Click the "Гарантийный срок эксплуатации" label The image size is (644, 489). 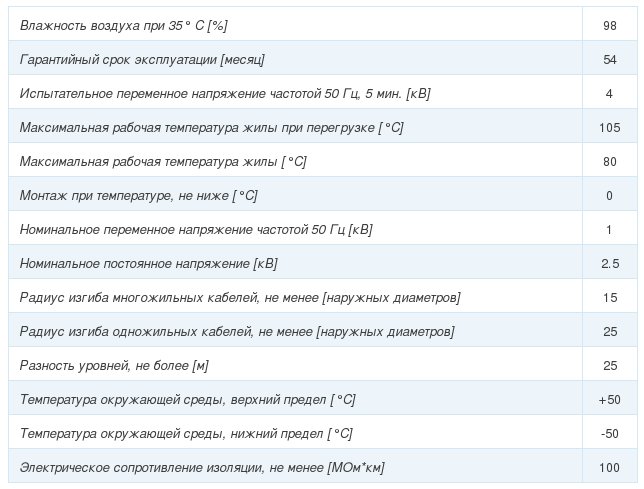pyautogui.click(x=143, y=60)
